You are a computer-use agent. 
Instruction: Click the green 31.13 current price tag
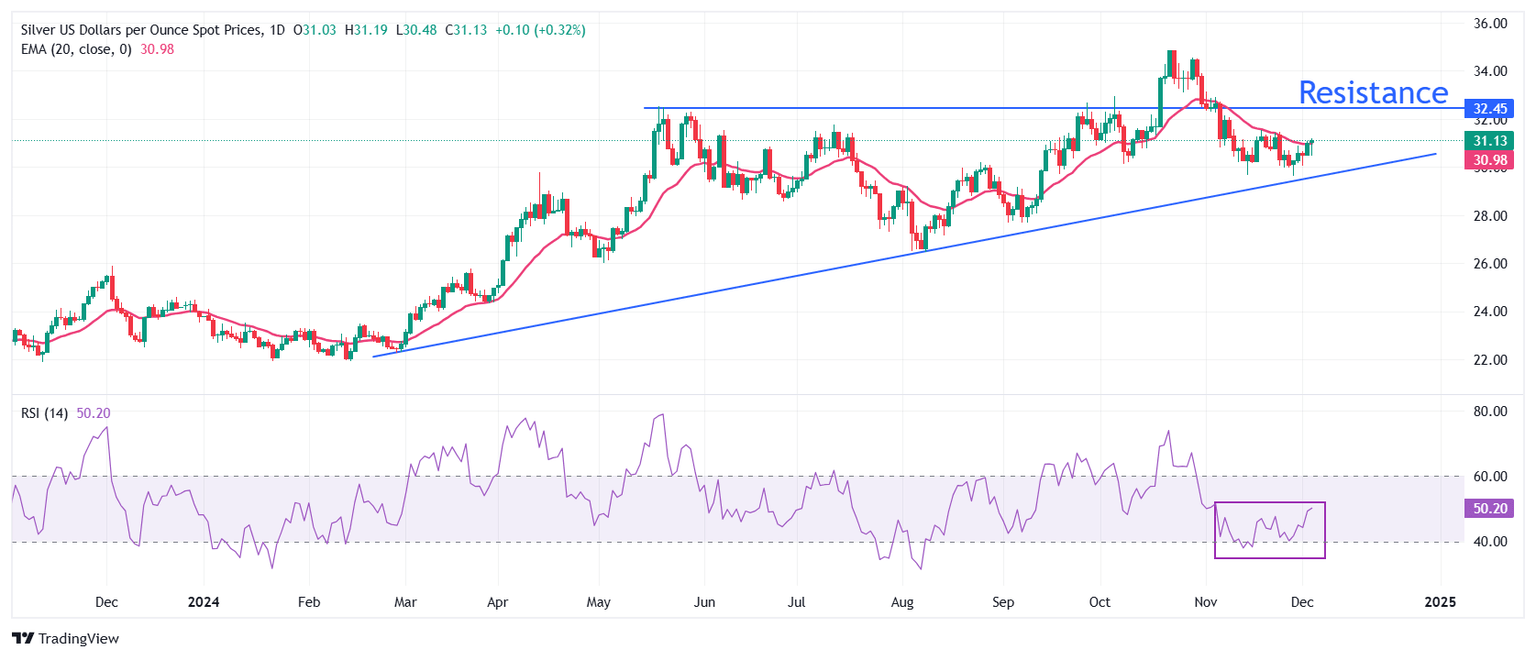(x=1485, y=141)
